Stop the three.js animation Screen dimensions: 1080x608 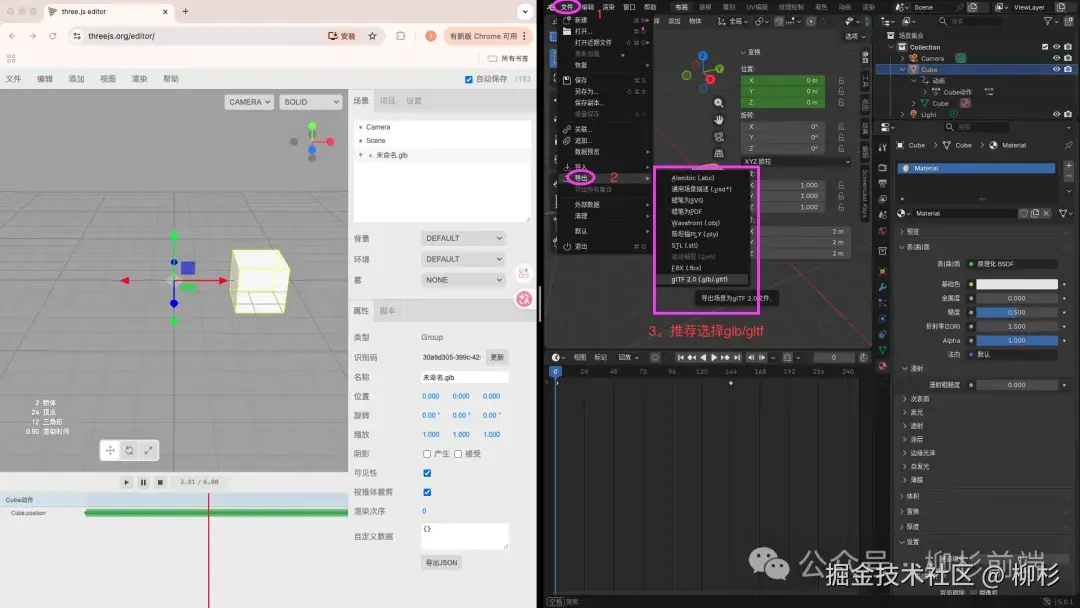[160, 482]
